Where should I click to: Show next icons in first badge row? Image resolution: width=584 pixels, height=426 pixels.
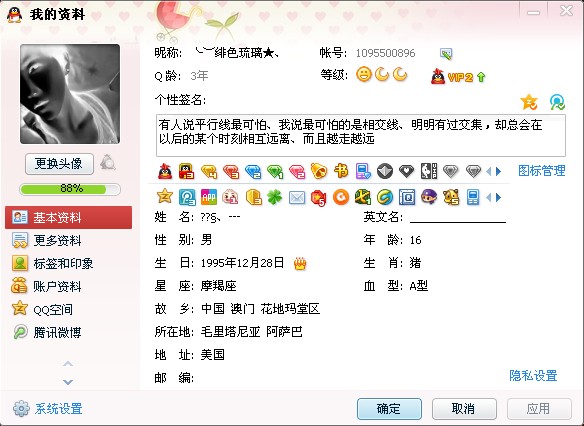[499, 172]
